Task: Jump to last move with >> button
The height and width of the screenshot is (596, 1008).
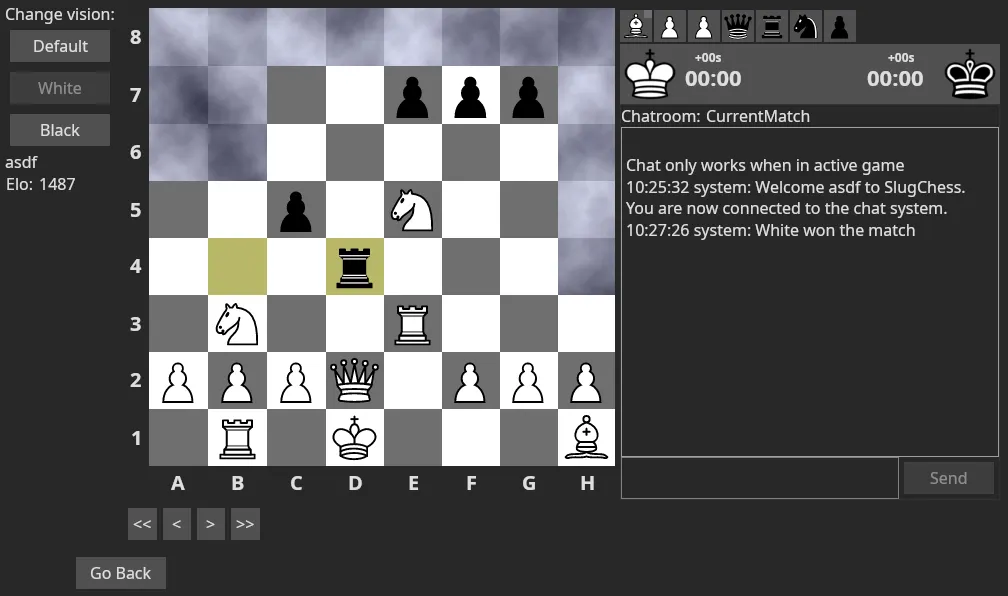Action: click(x=245, y=524)
